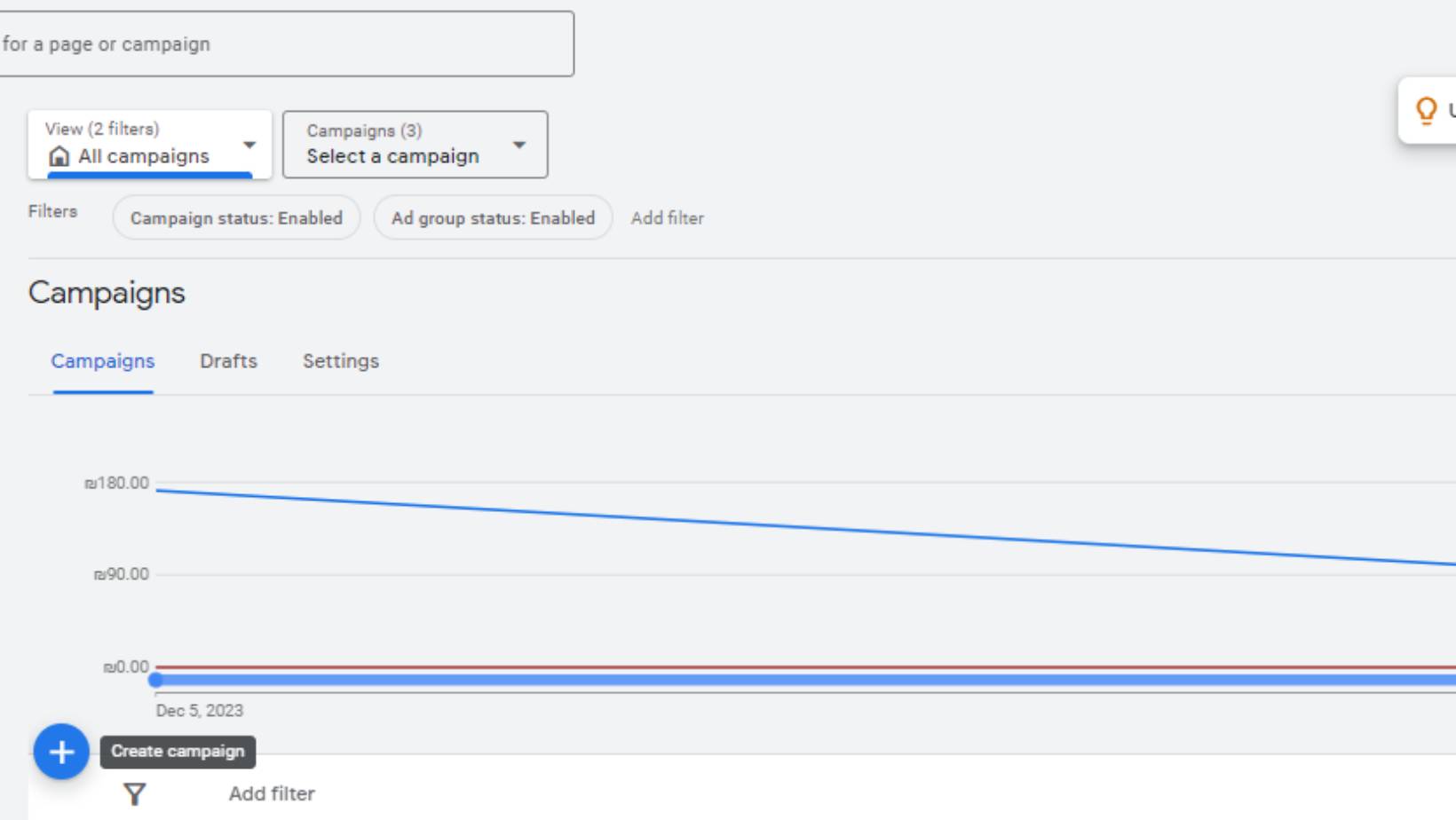This screenshot has width=1456, height=820.
Task: Click the search for a page or campaign field
Action: point(287,43)
